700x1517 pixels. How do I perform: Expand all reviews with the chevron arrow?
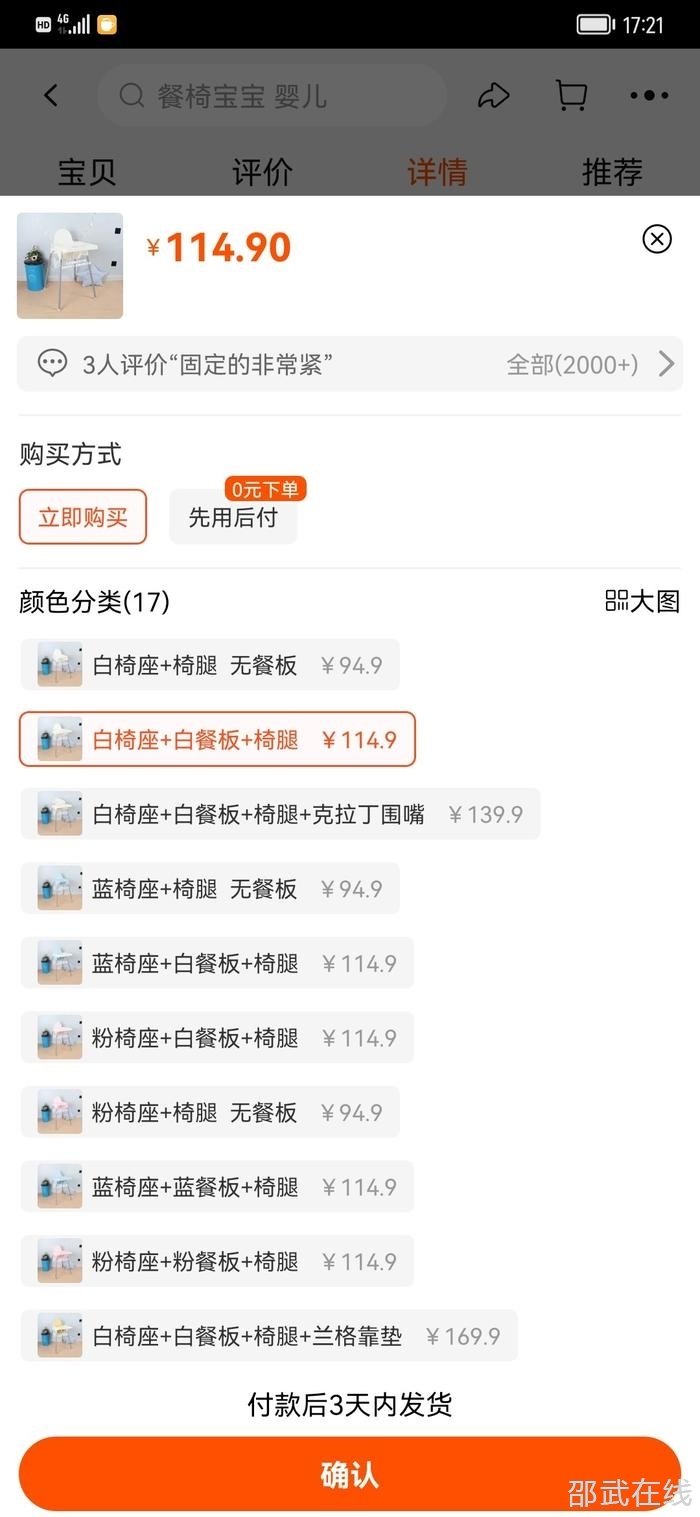[x=667, y=364]
